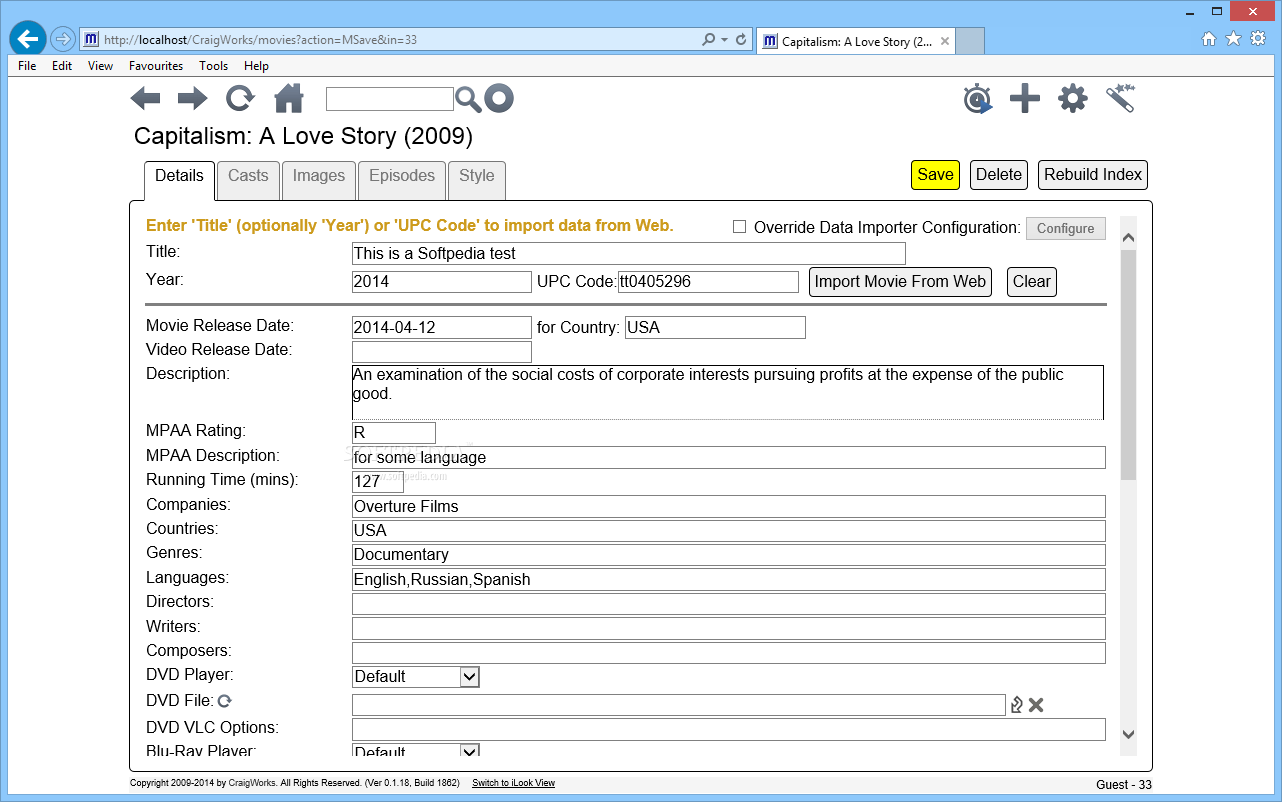Click the Year input field
The height and width of the screenshot is (802, 1282).
442,281
